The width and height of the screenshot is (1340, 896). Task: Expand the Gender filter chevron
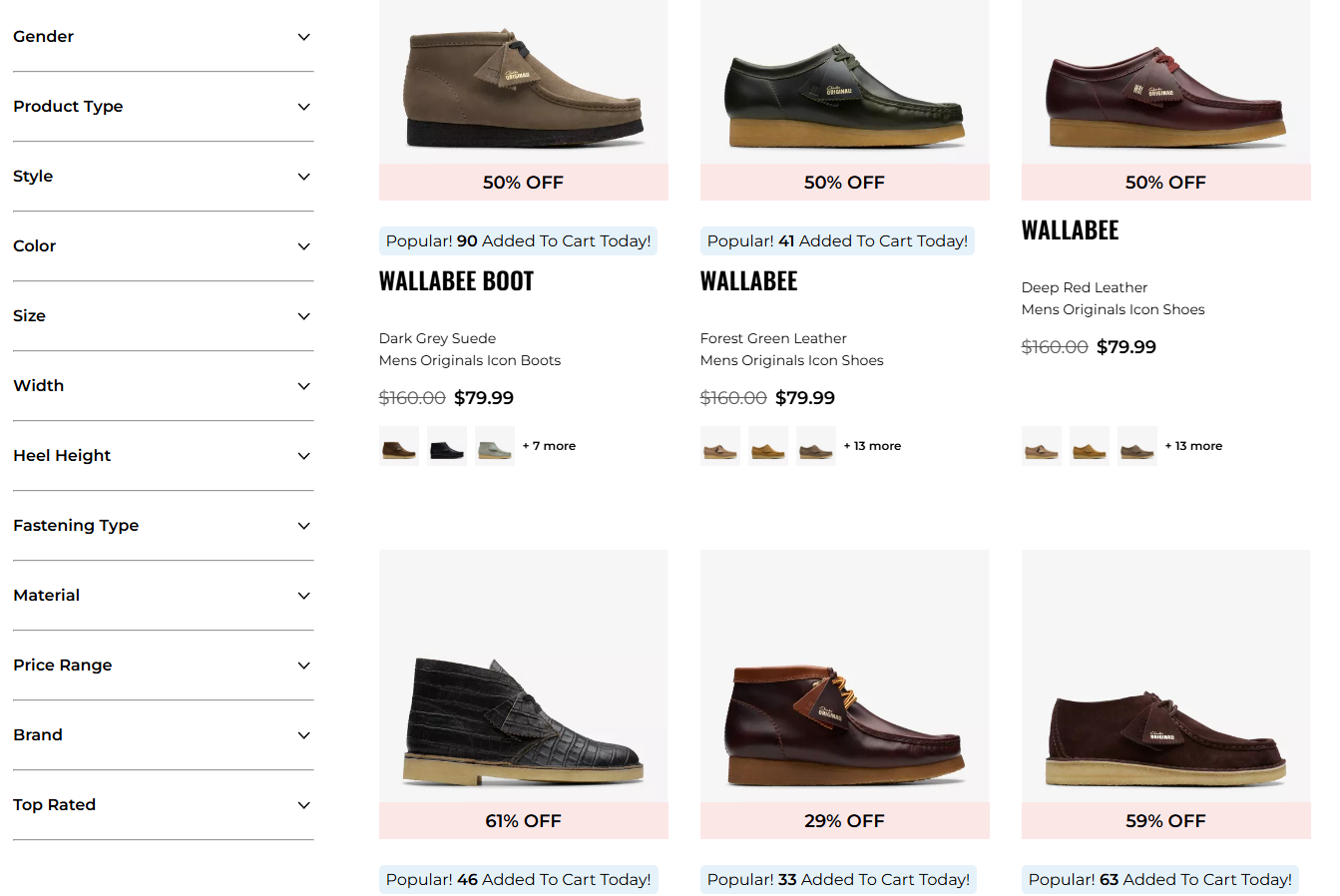point(304,37)
